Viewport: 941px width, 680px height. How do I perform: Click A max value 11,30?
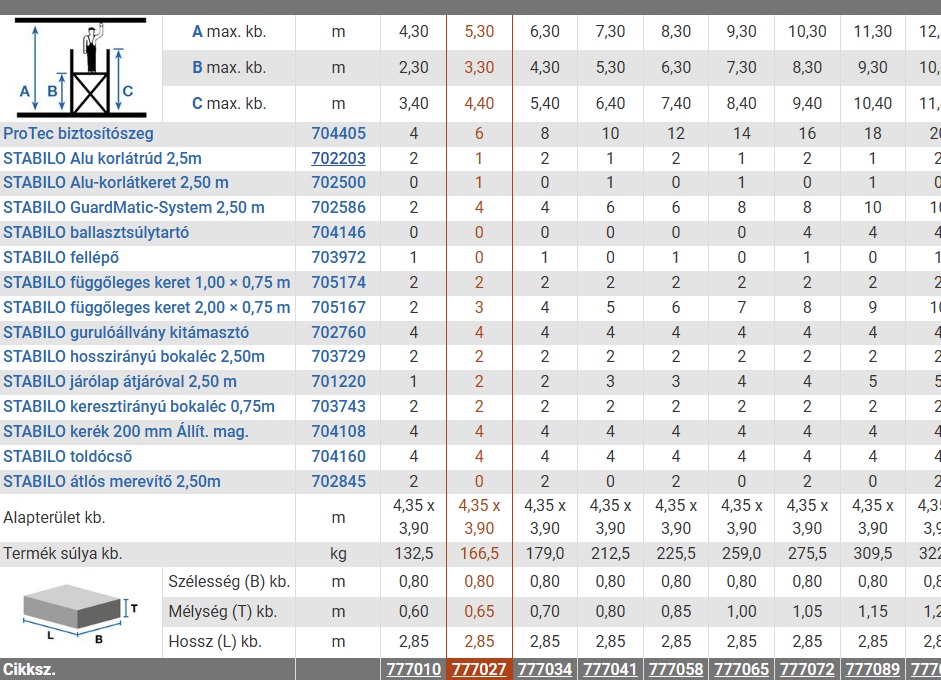(x=873, y=32)
